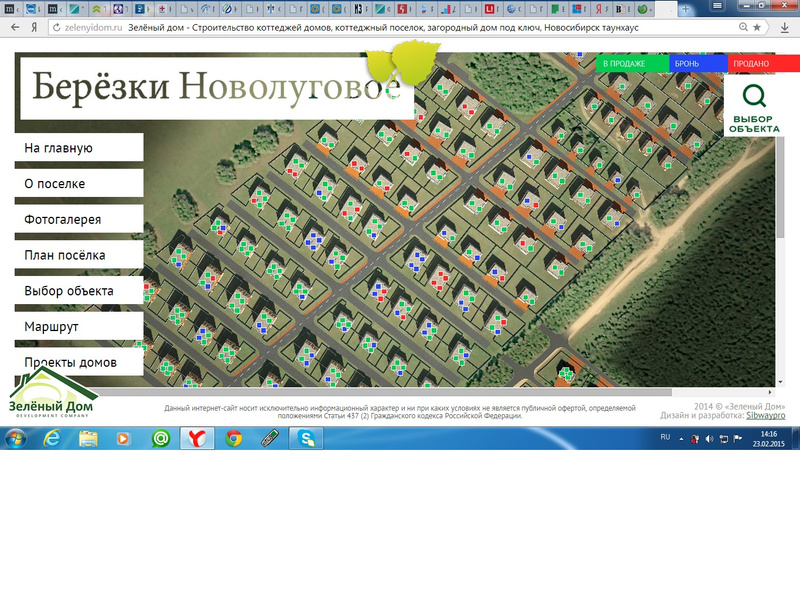Bookmark the page with the star icon

tap(757, 28)
